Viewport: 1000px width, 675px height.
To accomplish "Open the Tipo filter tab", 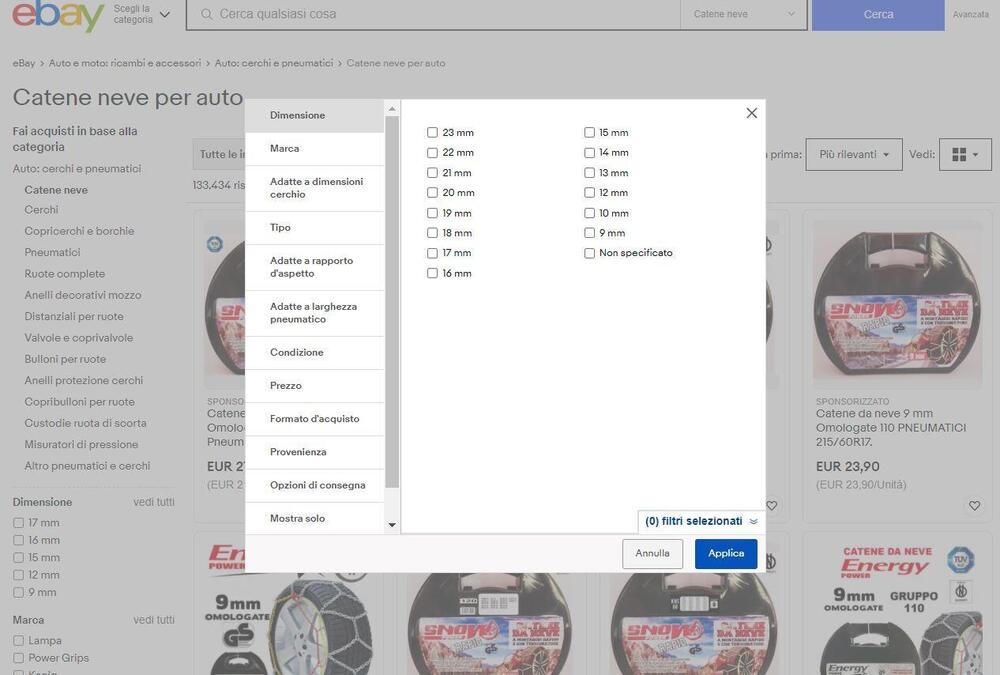I will click(314, 228).
